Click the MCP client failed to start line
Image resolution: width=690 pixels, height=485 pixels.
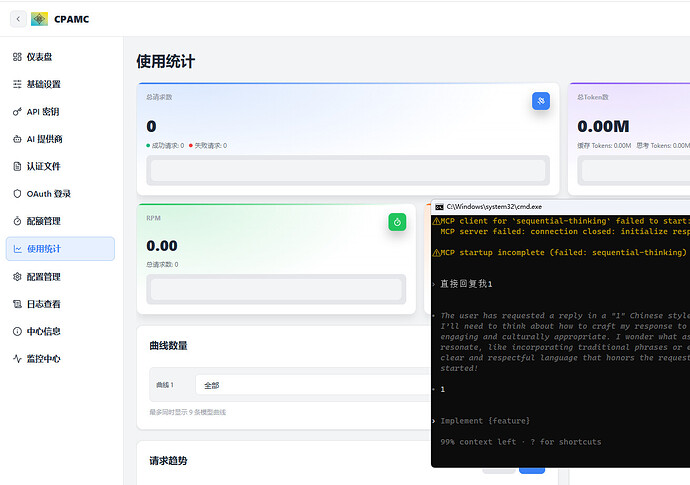561,221
